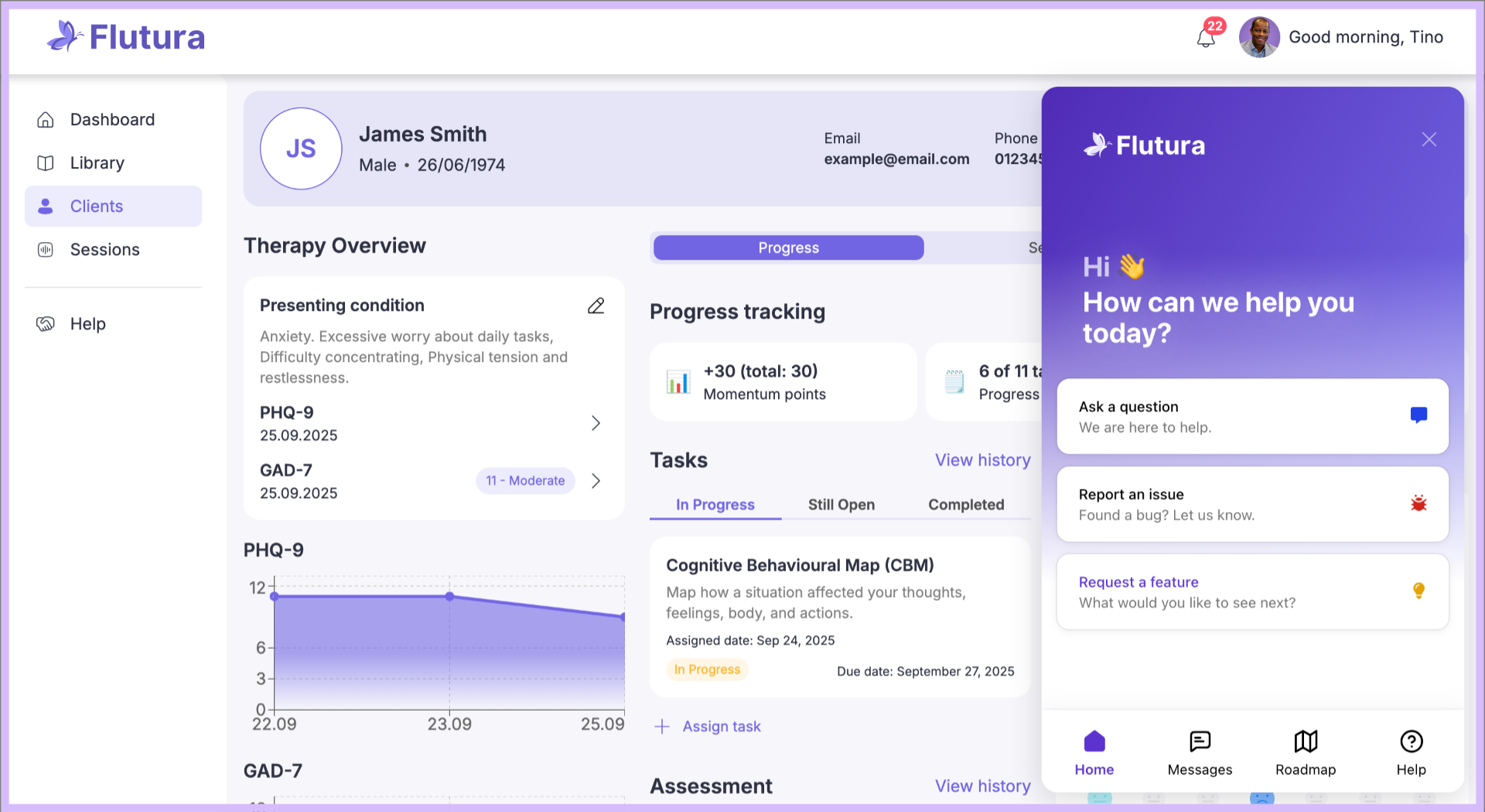This screenshot has height=812, width=1485.
Task: Open Messages in the help widget
Action: point(1200,752)
